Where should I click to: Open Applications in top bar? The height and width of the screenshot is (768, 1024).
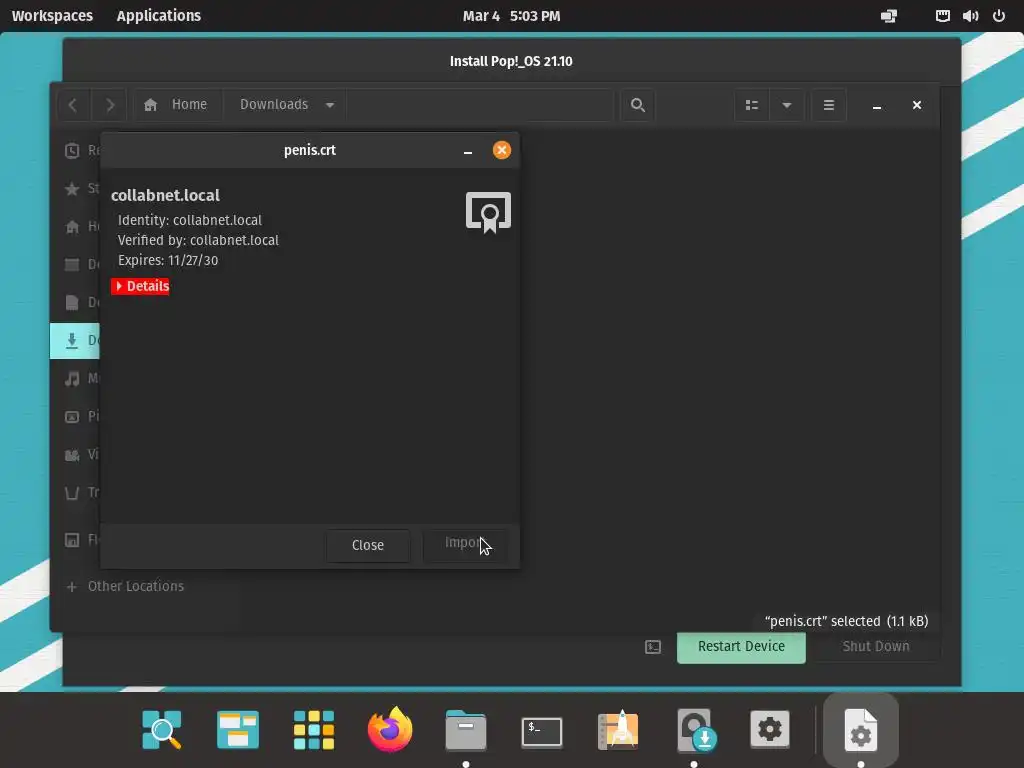[x=159, y=16]
